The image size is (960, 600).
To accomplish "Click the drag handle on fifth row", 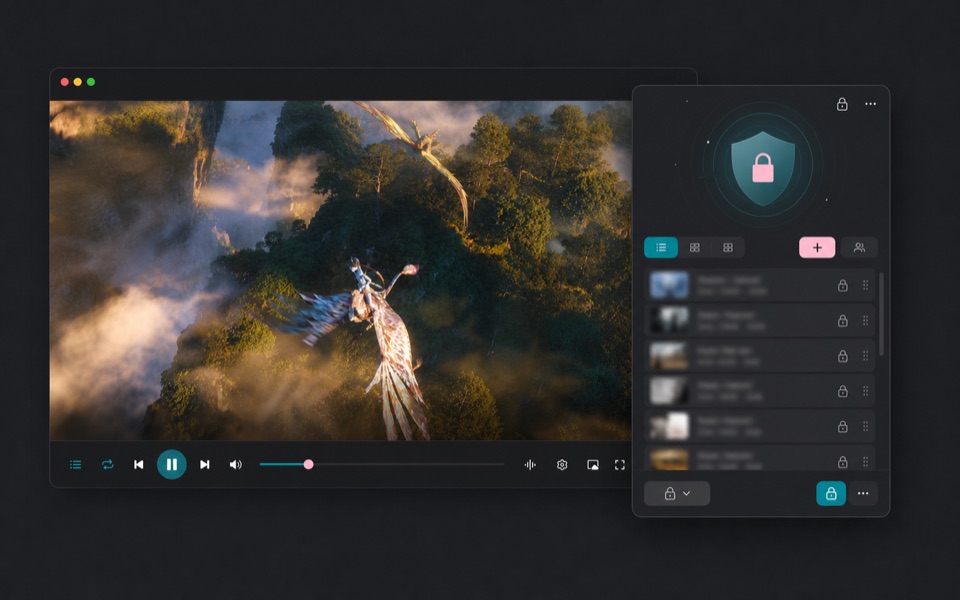I will [x=866, y=426].
